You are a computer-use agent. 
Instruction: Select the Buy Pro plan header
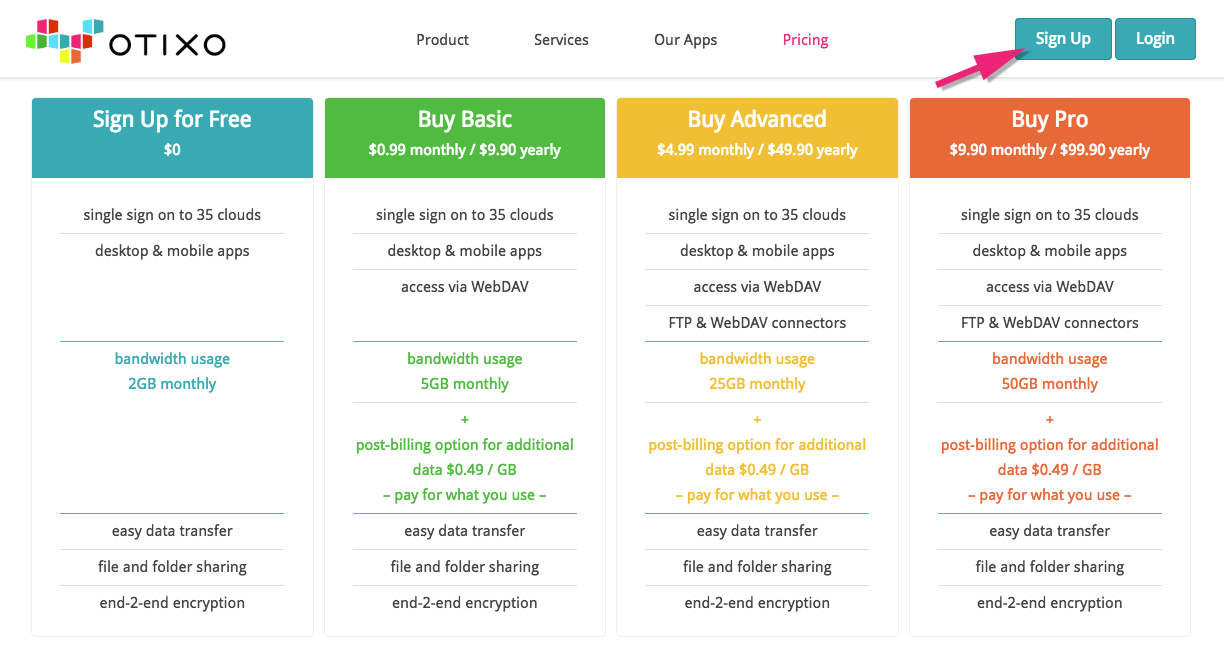1050,138
